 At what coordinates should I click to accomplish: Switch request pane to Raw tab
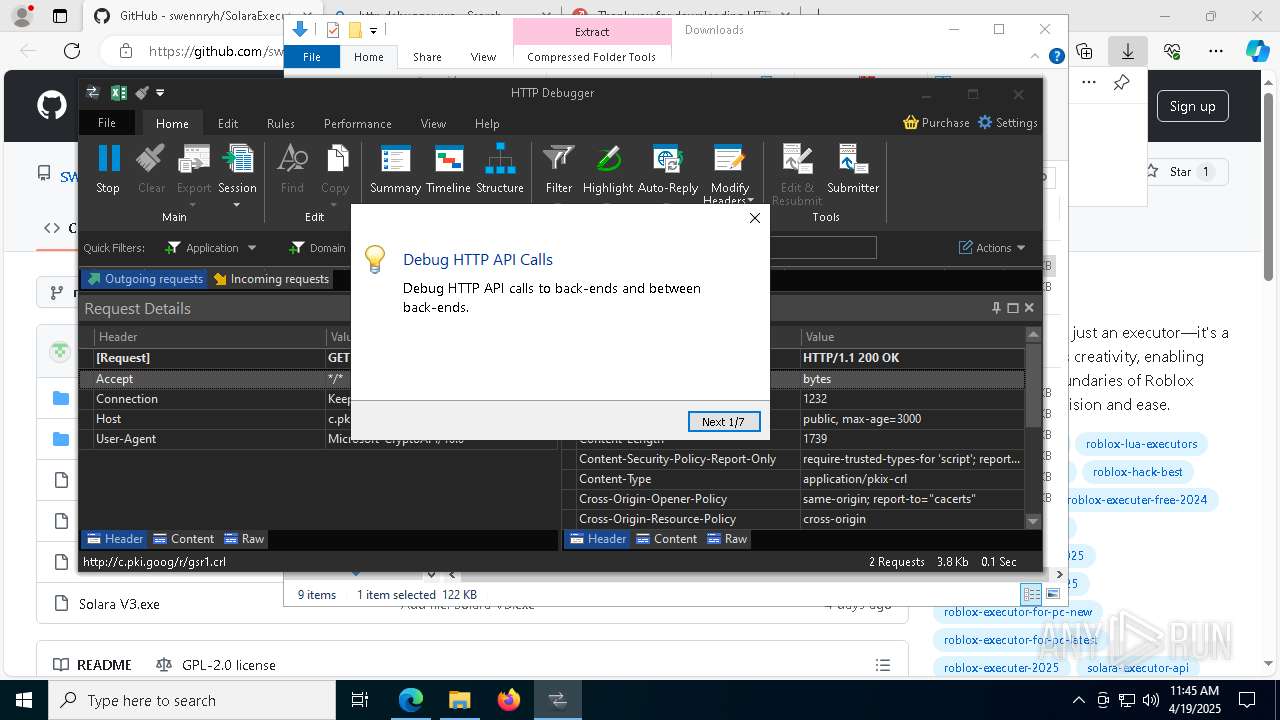tap(244, 539)
